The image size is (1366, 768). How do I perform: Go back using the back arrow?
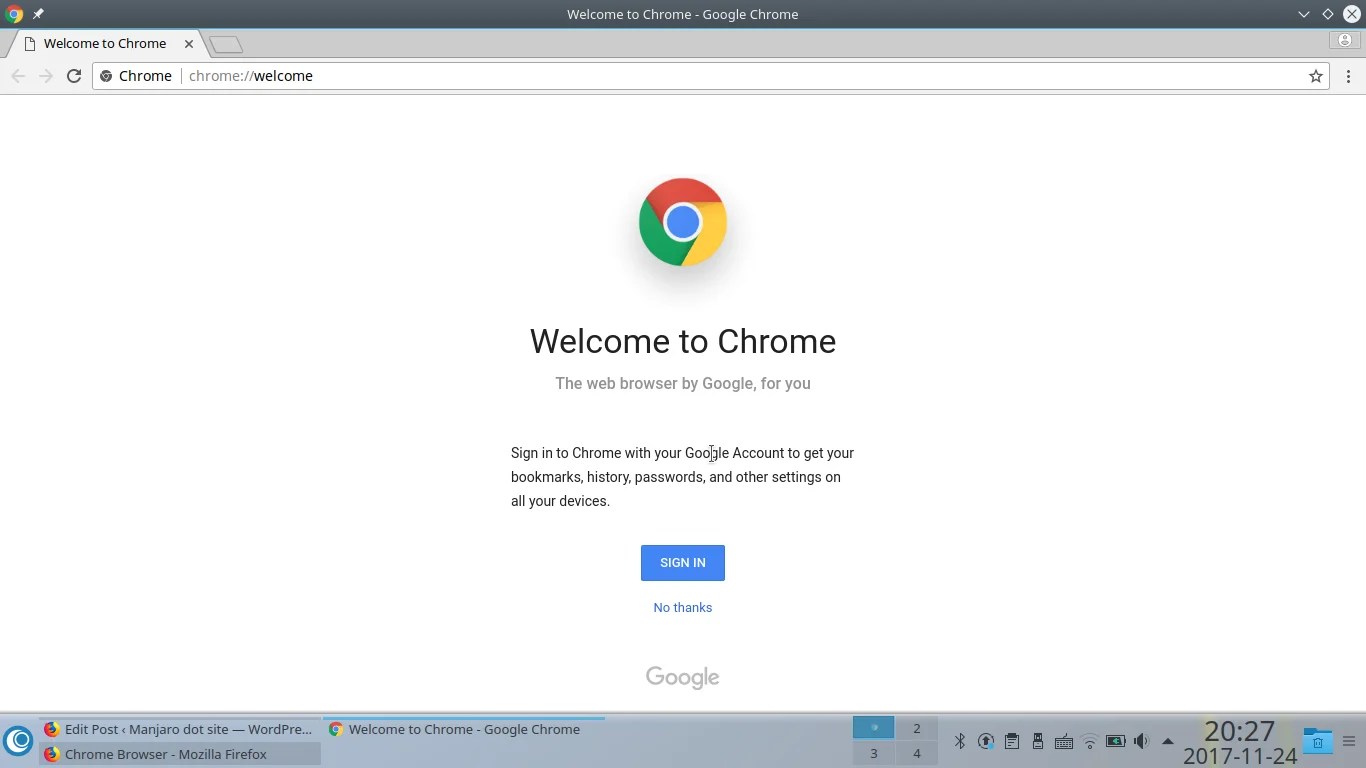pyautogui.click(x=18, y=76)
